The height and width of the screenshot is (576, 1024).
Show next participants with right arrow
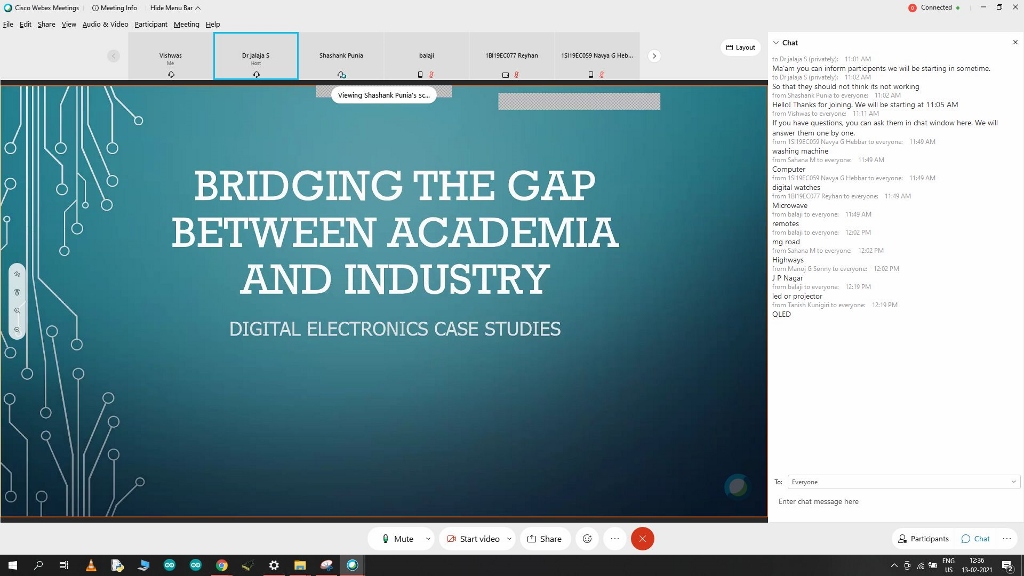[654, 56]
